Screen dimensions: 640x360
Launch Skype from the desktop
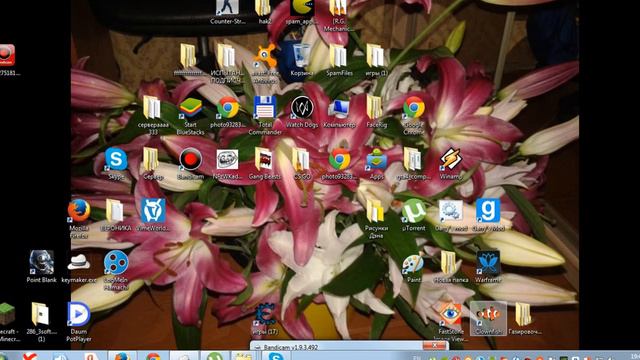116,163
